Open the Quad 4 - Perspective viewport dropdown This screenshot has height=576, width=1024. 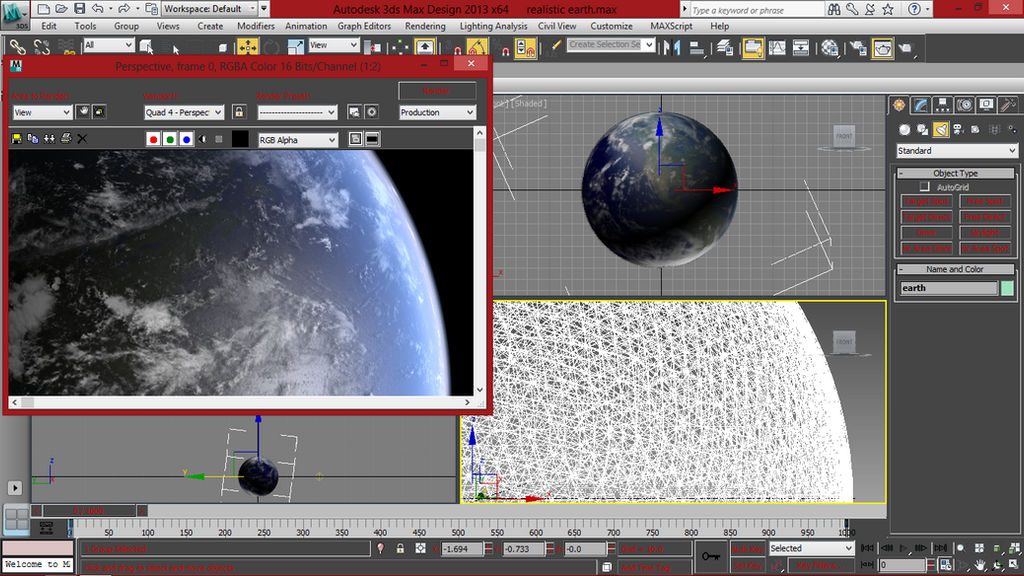point(184,112)
